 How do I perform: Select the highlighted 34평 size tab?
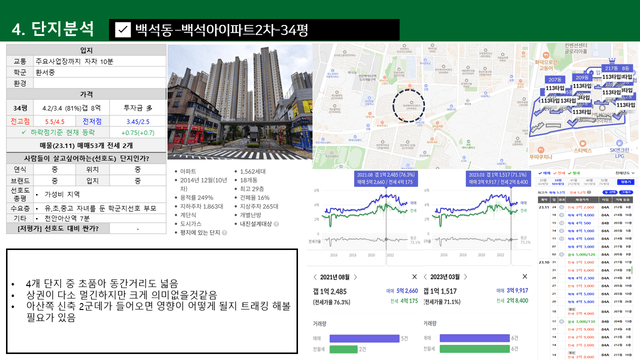coord(558,182)
